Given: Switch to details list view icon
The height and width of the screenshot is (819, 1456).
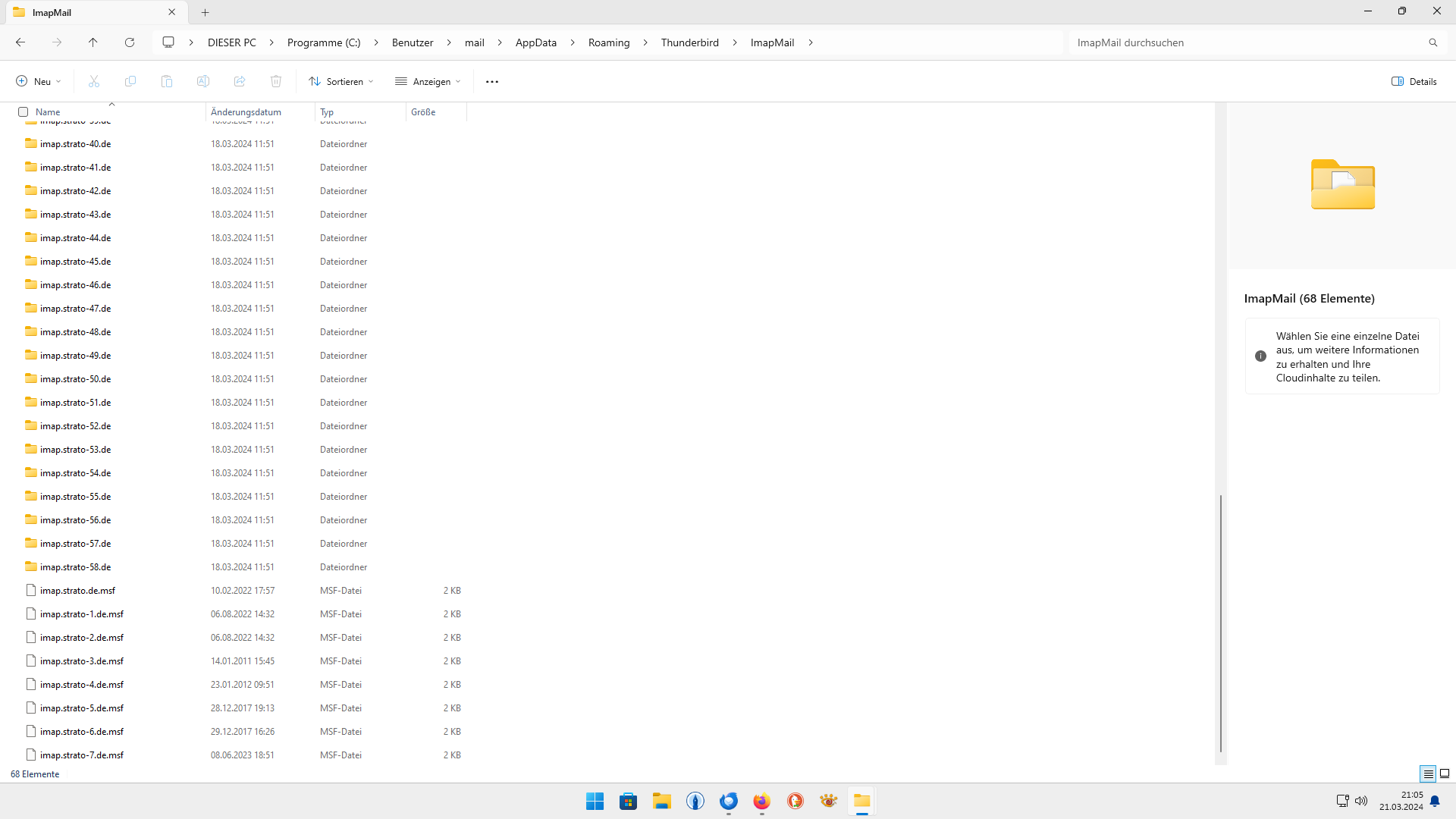Looking at the screenshot, I should (1428, 773).
